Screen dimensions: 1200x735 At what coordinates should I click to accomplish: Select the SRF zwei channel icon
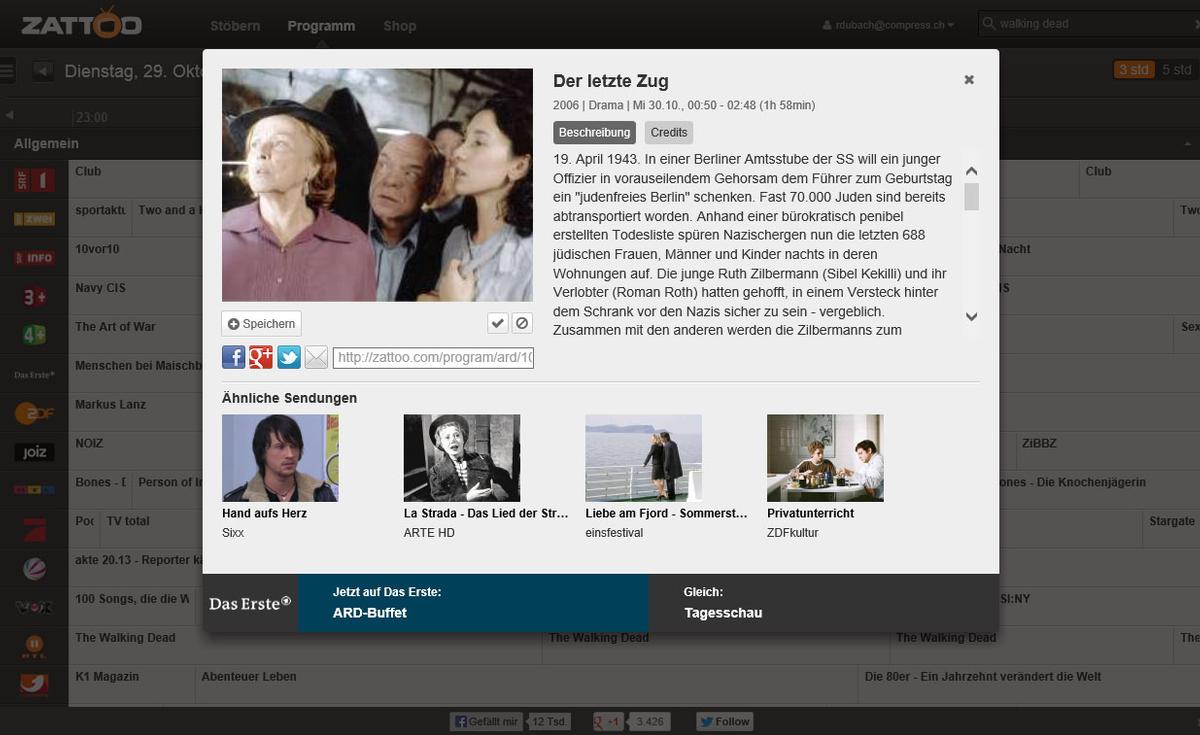coord(34,219)
